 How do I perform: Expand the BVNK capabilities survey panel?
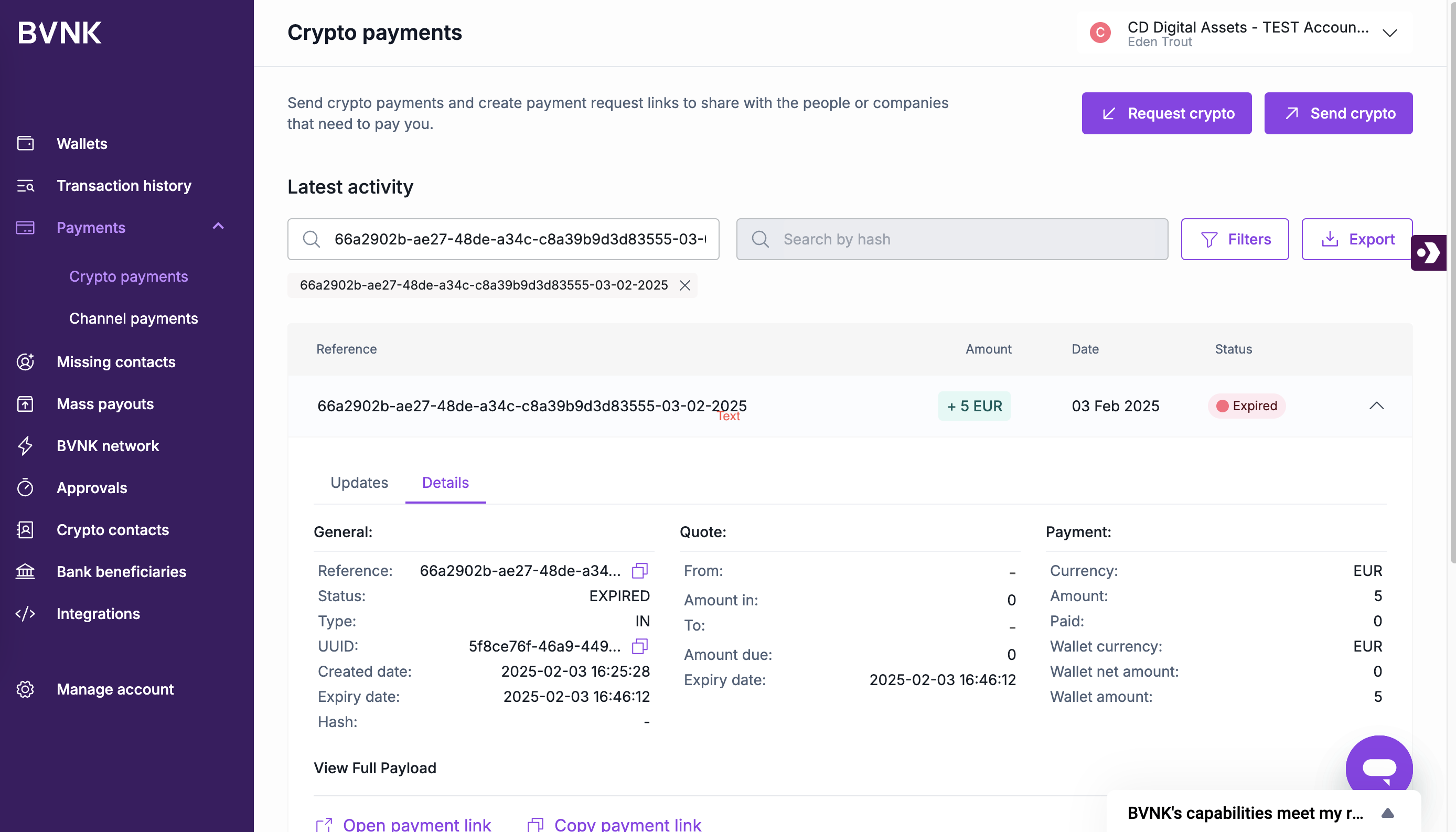[1387, 813]
